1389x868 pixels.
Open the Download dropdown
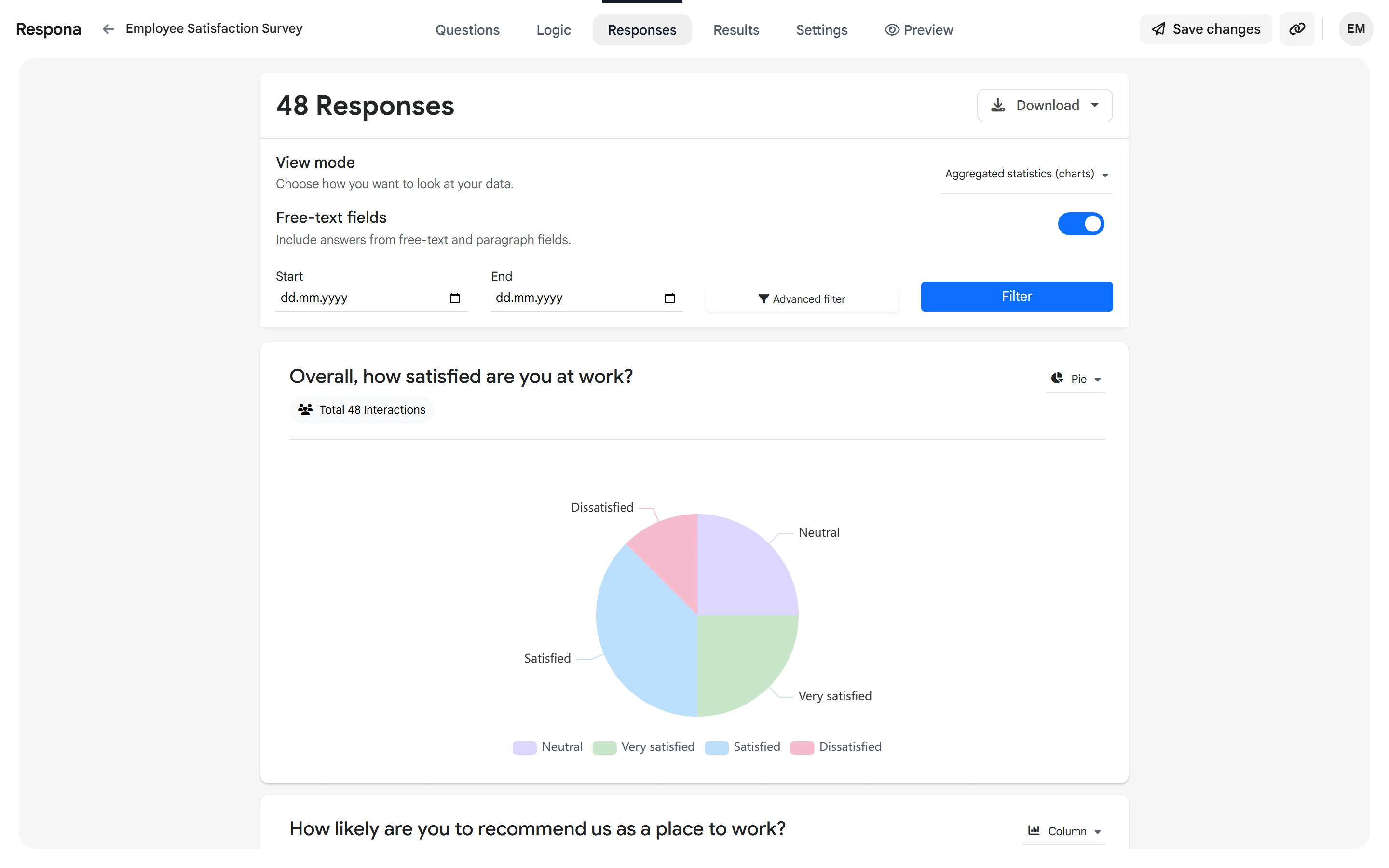(1045, 105)
